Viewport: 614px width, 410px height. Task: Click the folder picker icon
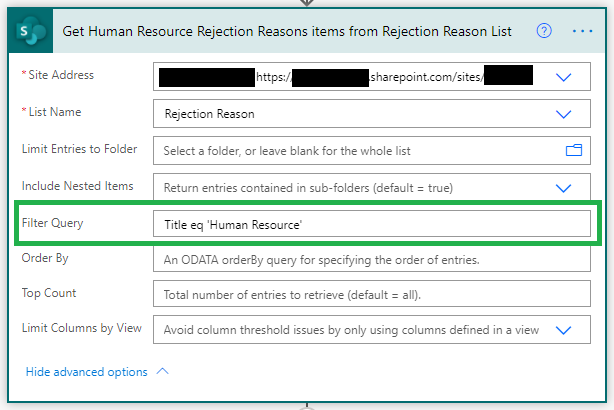click(574, 150)
